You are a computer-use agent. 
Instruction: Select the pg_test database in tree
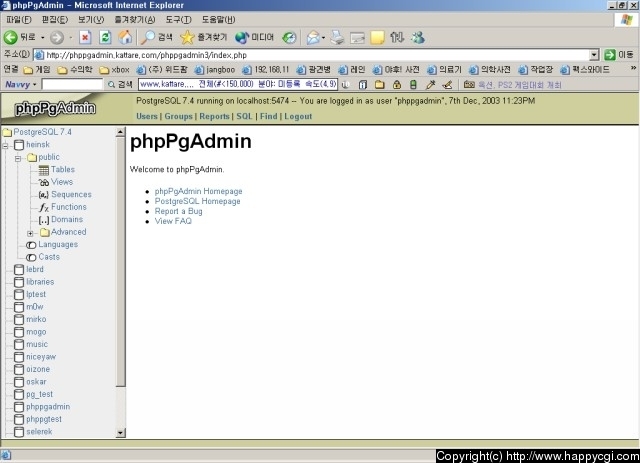(x=40, y=394)
